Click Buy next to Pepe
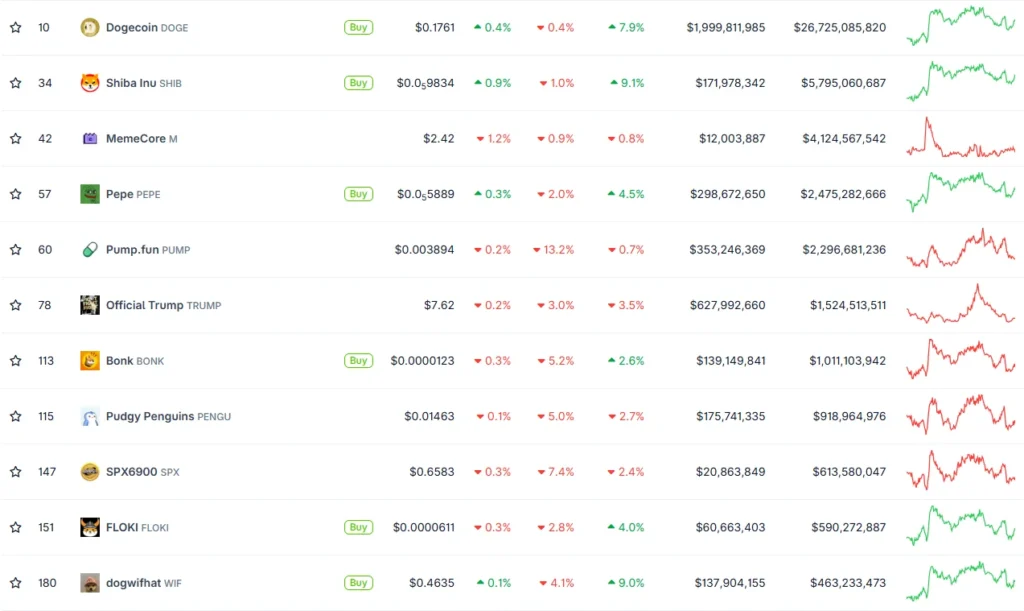 pyautogui.click(x=359, y=194)
